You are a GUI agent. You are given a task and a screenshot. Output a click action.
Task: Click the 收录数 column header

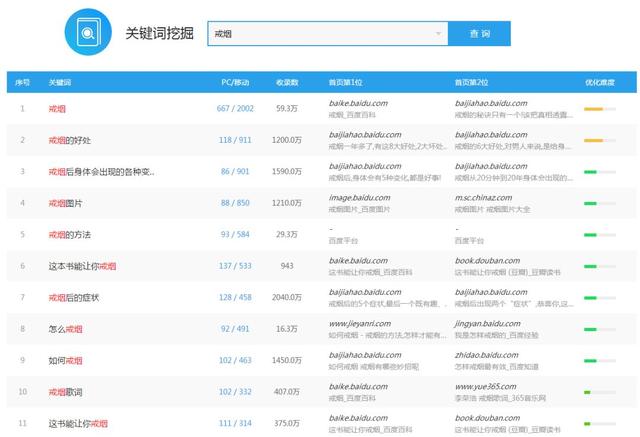[x=287, y=82]
